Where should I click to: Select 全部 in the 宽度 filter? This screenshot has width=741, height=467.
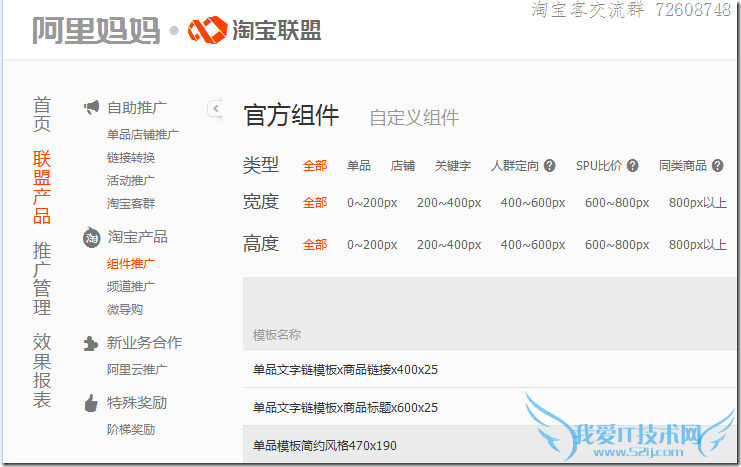coord(315,203)
